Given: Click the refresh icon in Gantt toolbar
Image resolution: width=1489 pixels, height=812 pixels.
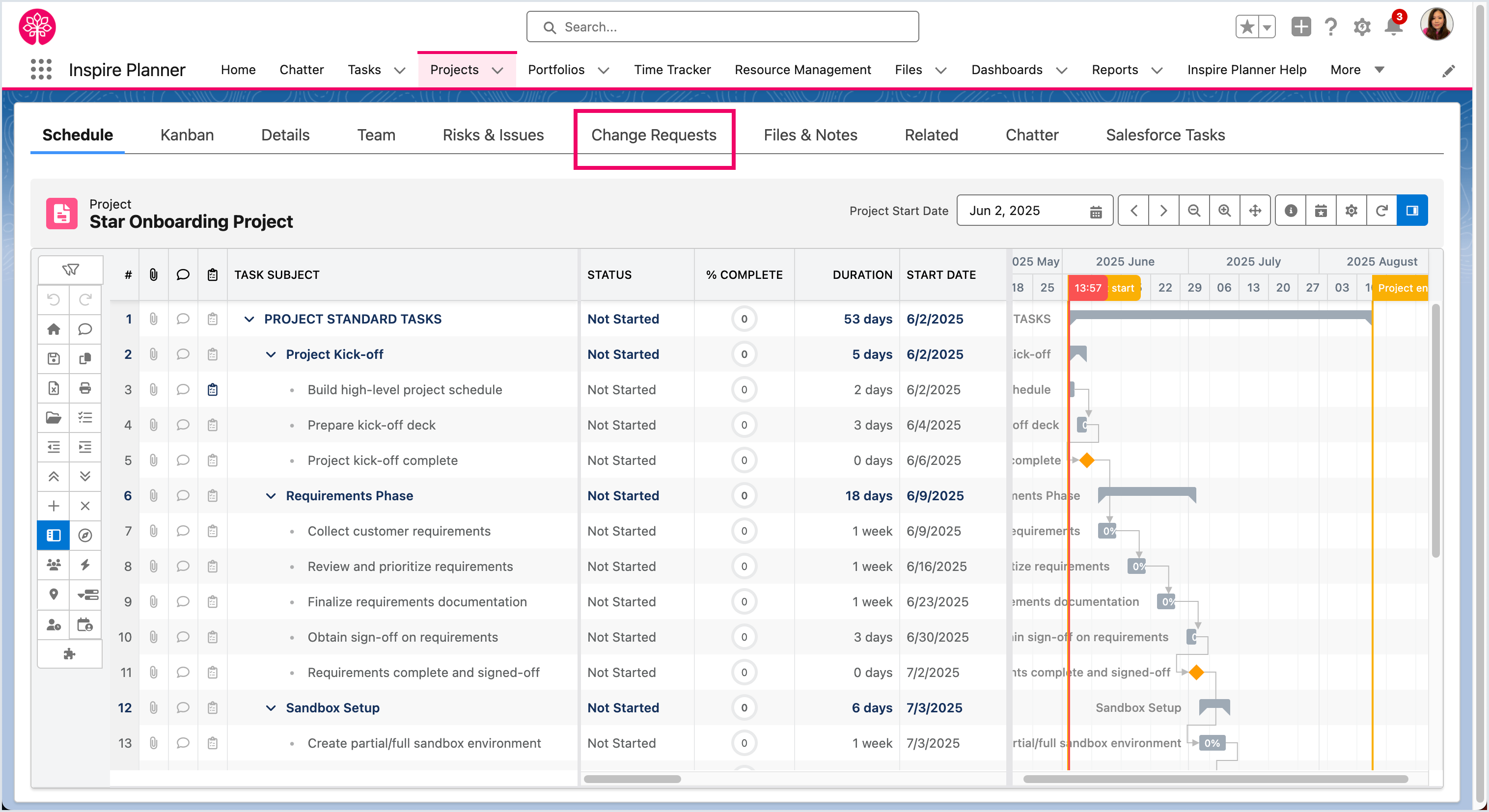Looking at the screenshot, I should (x=1381, y=211).
